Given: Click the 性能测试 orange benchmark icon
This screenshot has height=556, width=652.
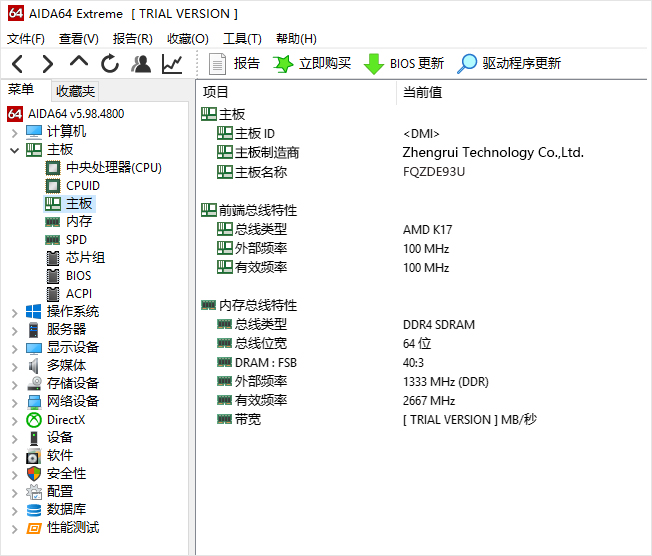Looking at the screenshot, I should click(34, 529).
